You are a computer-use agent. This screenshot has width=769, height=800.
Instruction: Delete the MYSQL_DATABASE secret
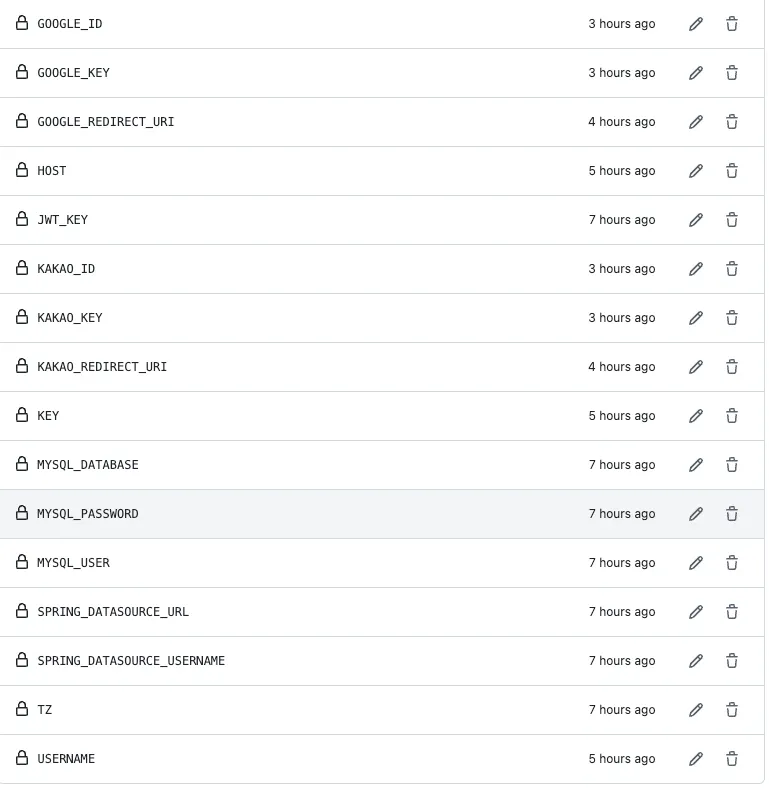click(x=732, y=465)
